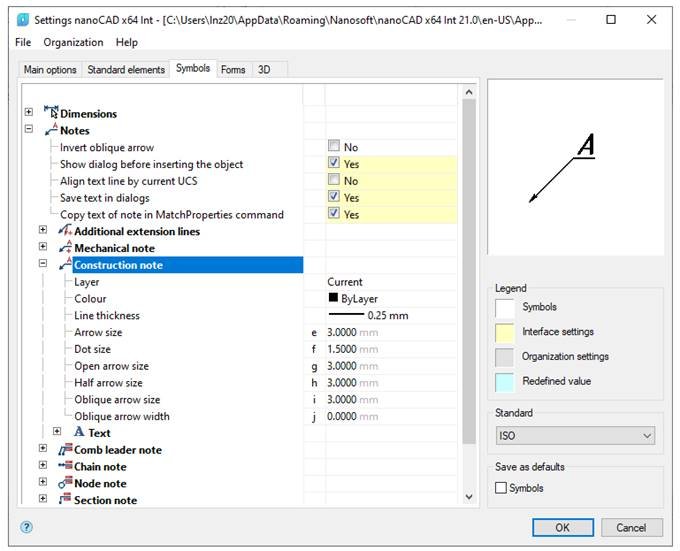Click scrollbar up arrow in settings tree
680x551 pixels.
click(x=469, y=92)
